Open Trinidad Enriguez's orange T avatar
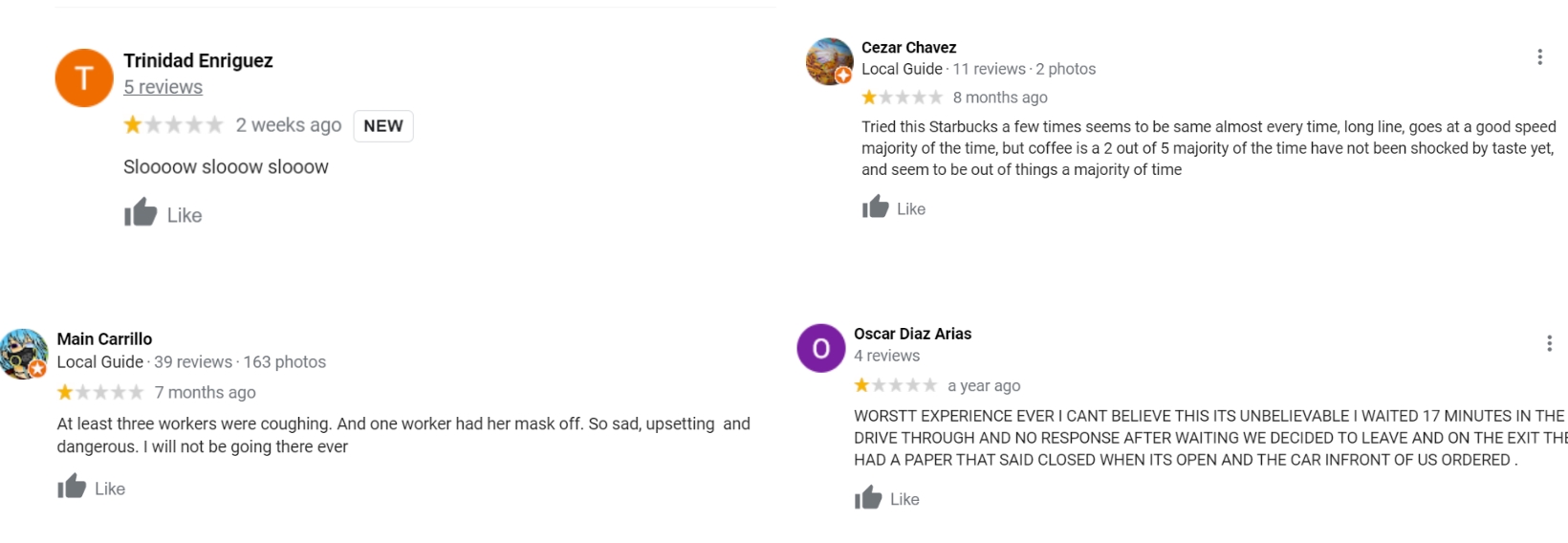 coord(84,78)
